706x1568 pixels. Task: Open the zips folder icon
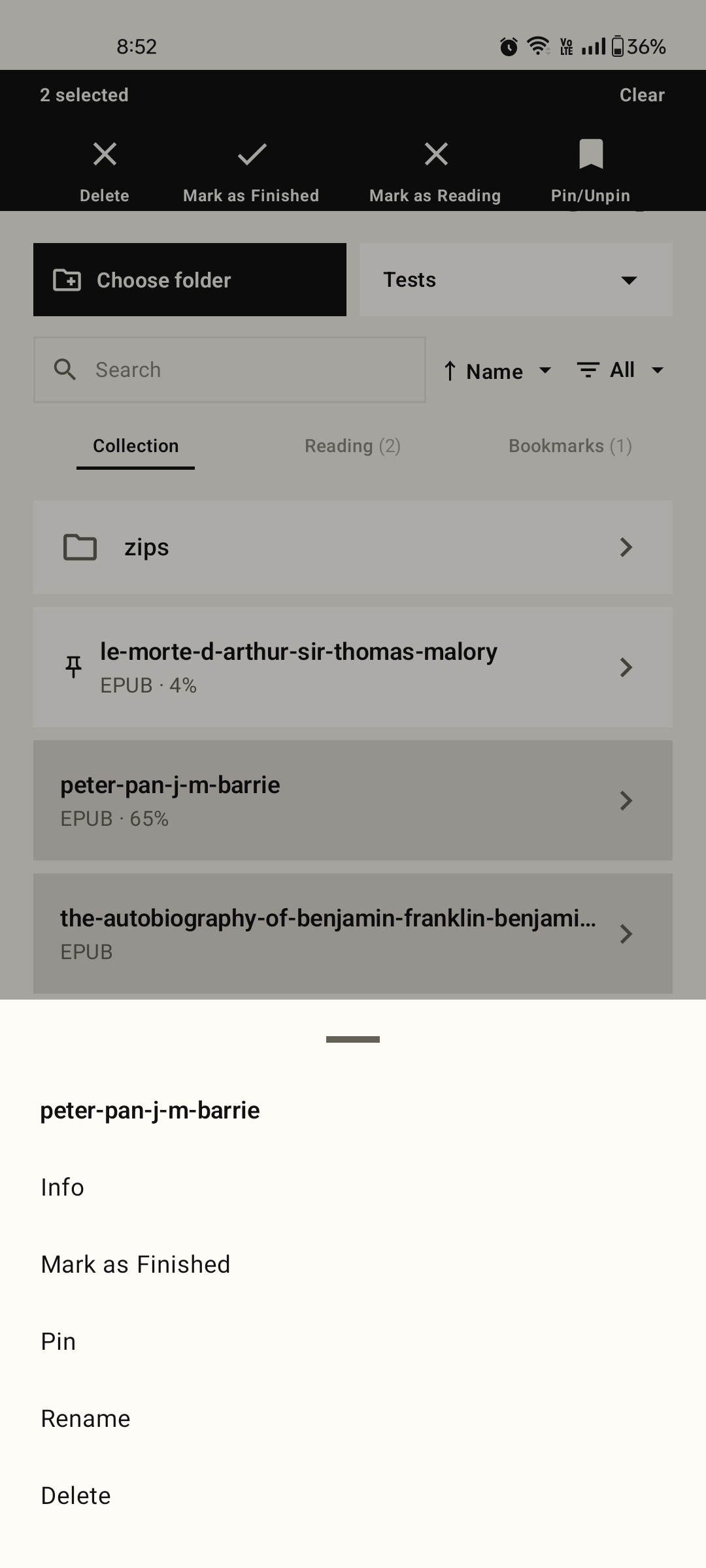pos(80,547)
